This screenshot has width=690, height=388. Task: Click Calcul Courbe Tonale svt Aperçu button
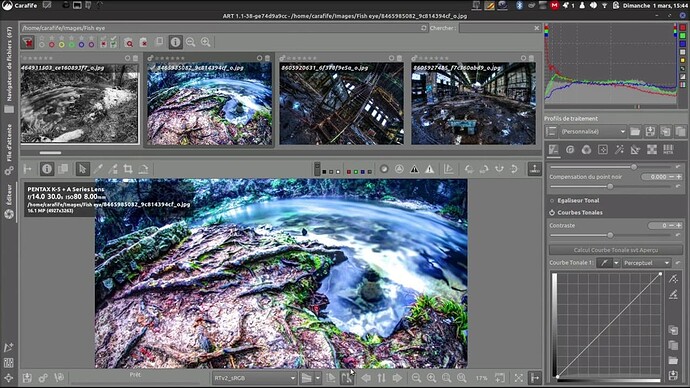click(x=616, y=250)
